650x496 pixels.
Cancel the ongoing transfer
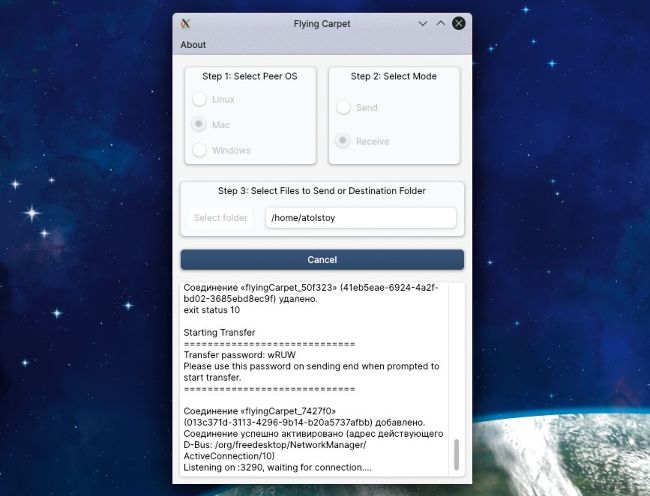coord(322,260)
